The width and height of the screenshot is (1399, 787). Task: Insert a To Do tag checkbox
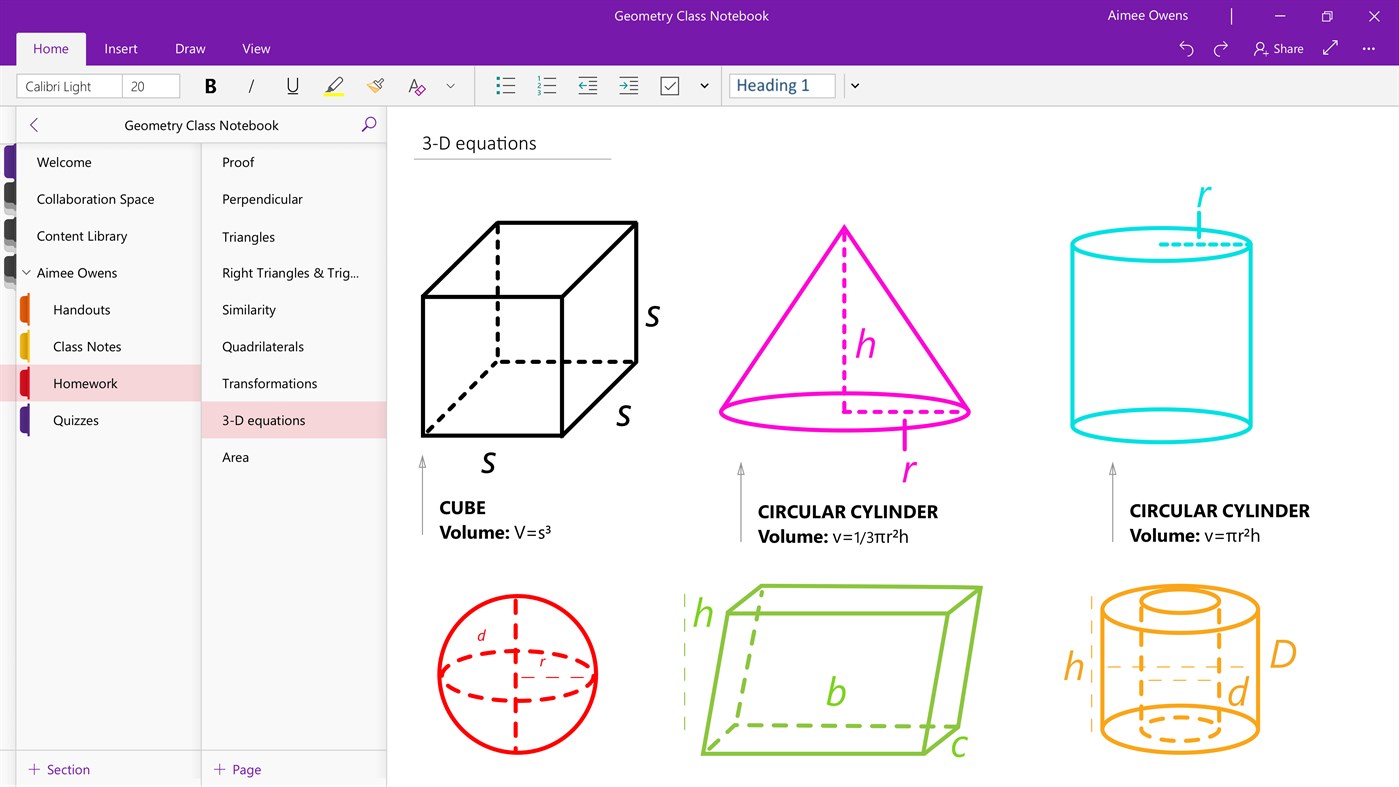tap(669, 86)
